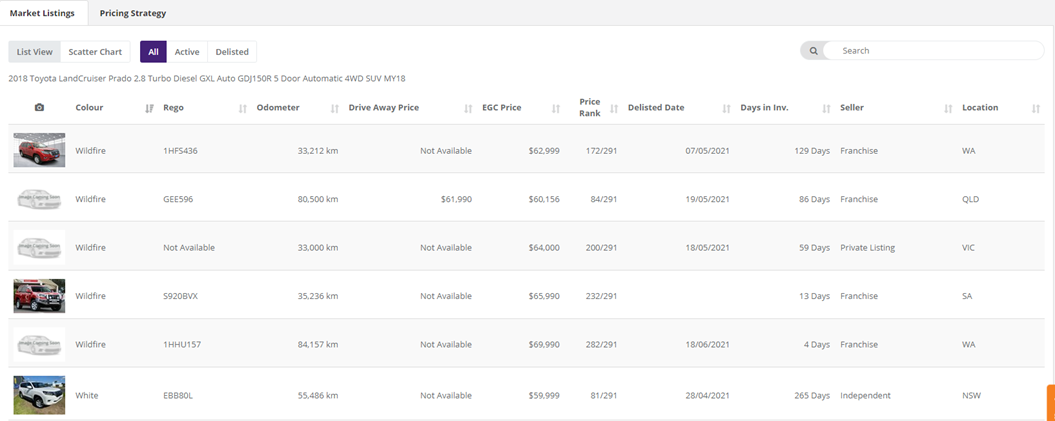Click the 265 Days value

(x=812, y=396)
